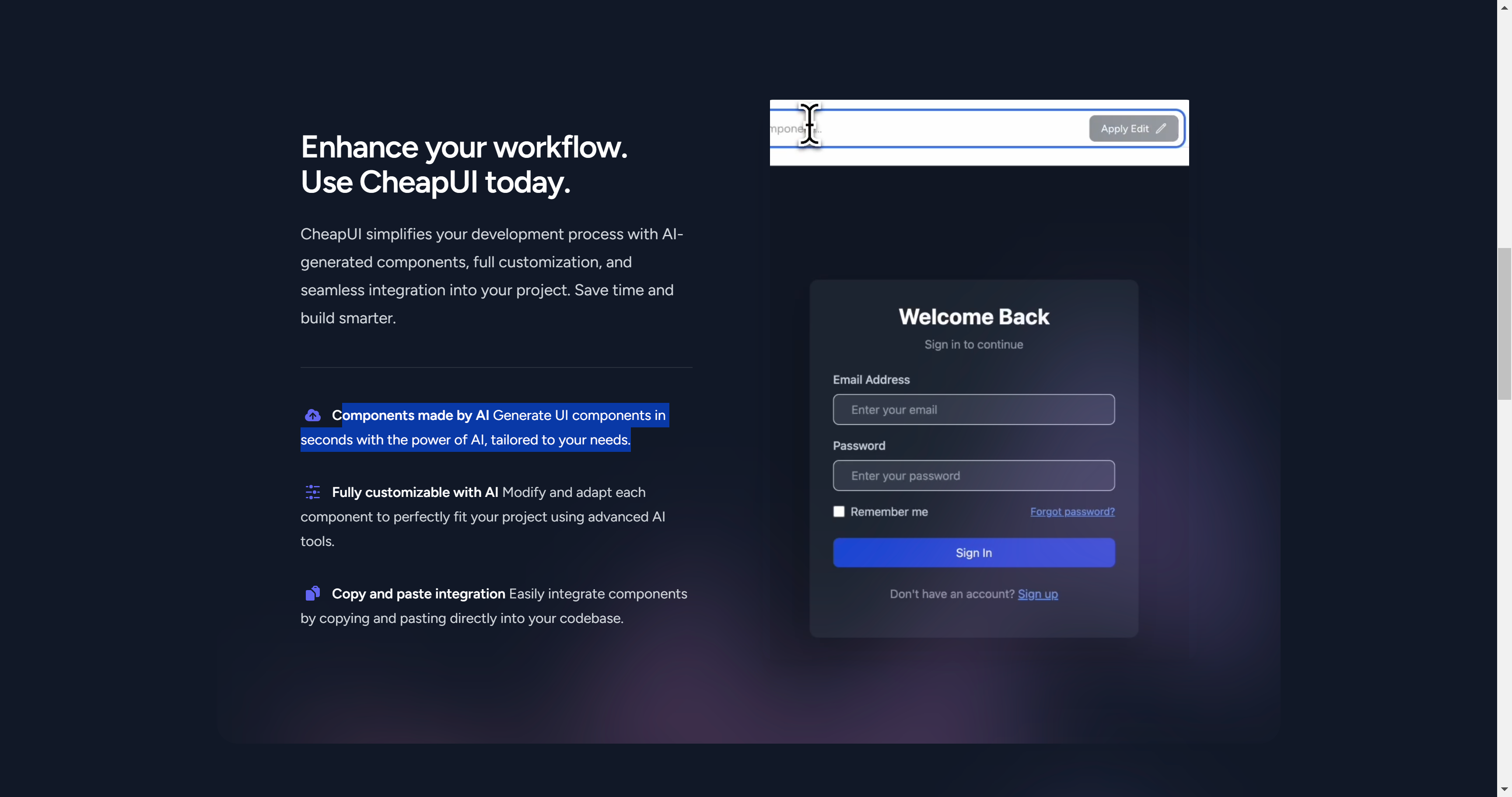Click the Welcome Back heading
The width and height of the screenshot is (1512, 797).
coord(974,317)
